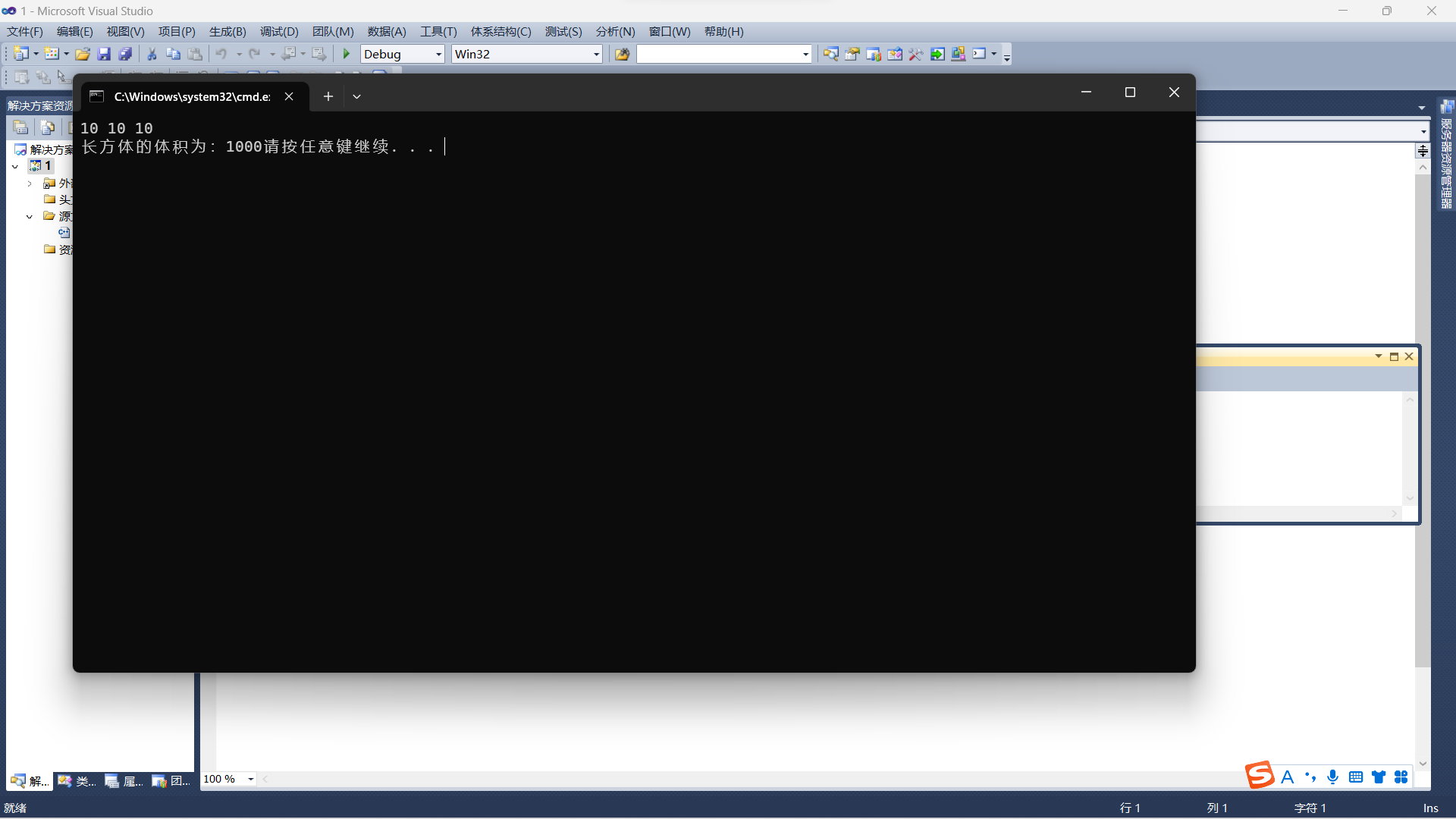Viewport: 1456px width, 819px height.
Task: Toggle Sogou English/Chinese mode A icon
Action: pyautogui.click(x=1287, y=777)
